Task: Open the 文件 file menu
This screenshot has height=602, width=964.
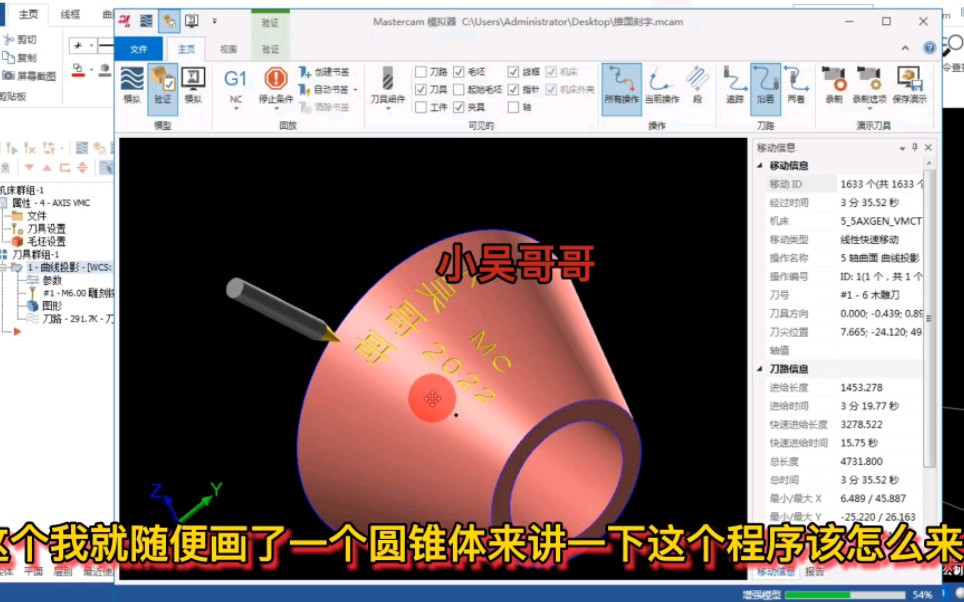Action: click(142, 48)
